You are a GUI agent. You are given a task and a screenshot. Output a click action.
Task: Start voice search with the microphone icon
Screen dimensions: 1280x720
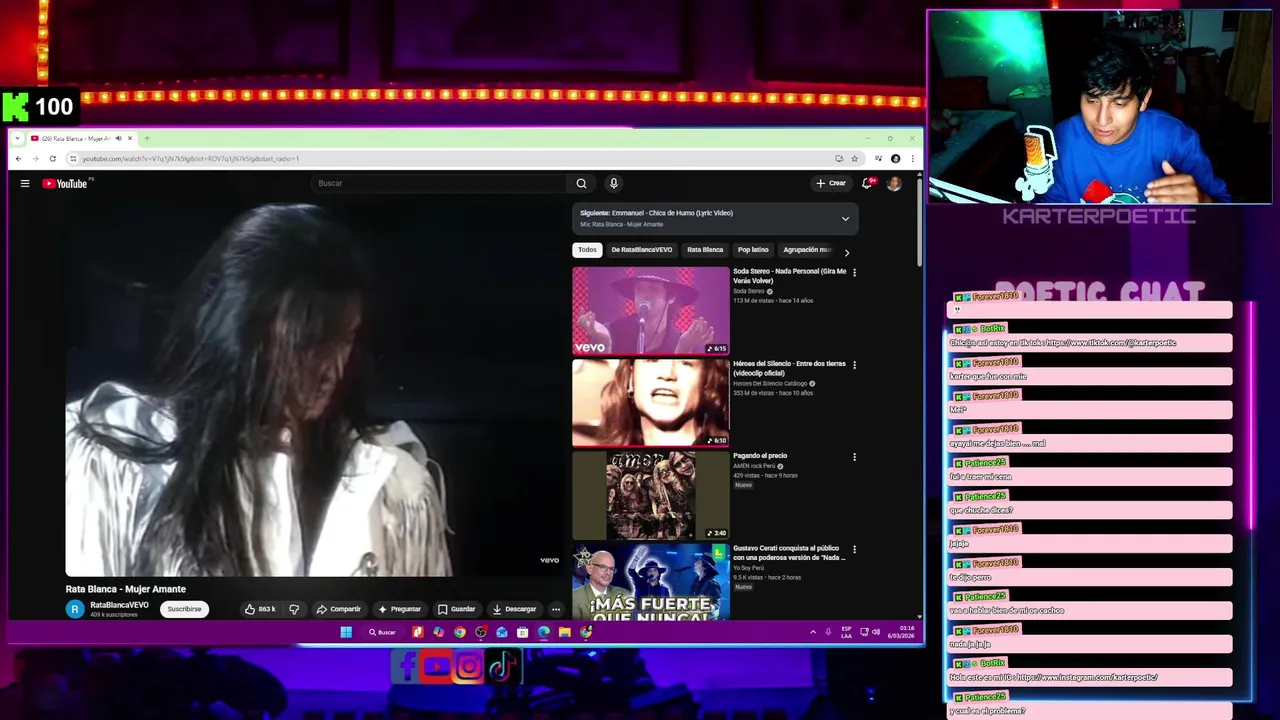pyautogui.click(x=613, y=183)
